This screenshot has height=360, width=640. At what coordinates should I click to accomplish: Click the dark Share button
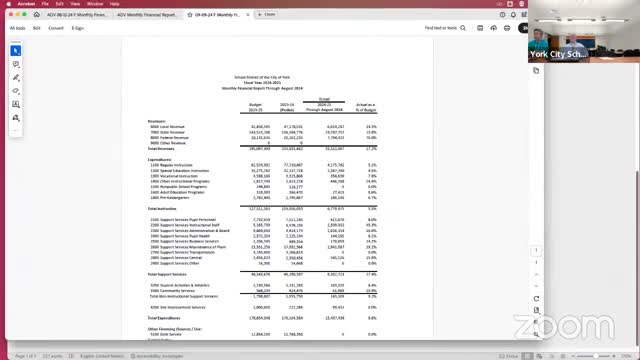coord(523,28)
